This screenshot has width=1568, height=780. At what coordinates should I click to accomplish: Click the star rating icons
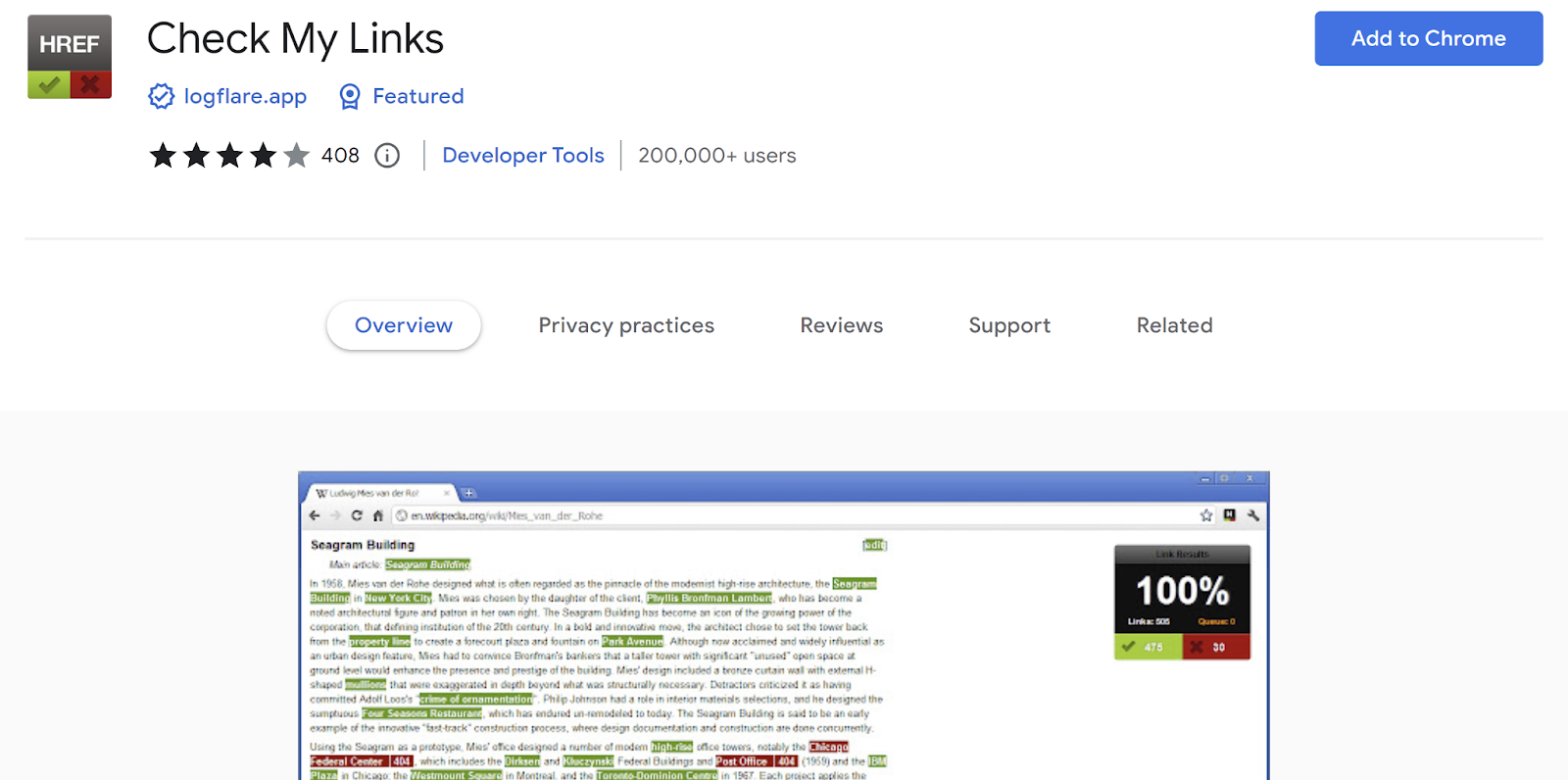[x=228, y=156]
